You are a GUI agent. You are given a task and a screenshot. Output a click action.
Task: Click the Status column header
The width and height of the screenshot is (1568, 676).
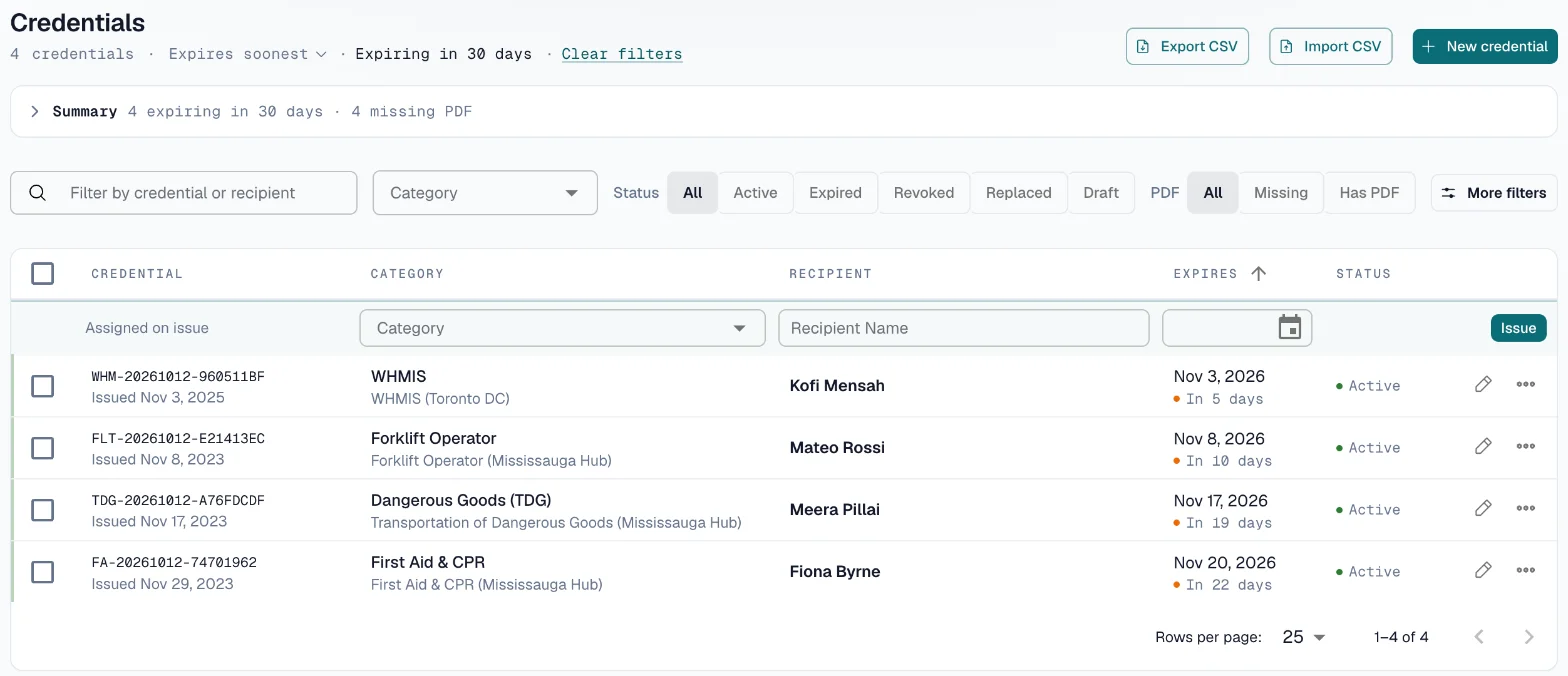pyautogui.click(x=1363, y=273)
